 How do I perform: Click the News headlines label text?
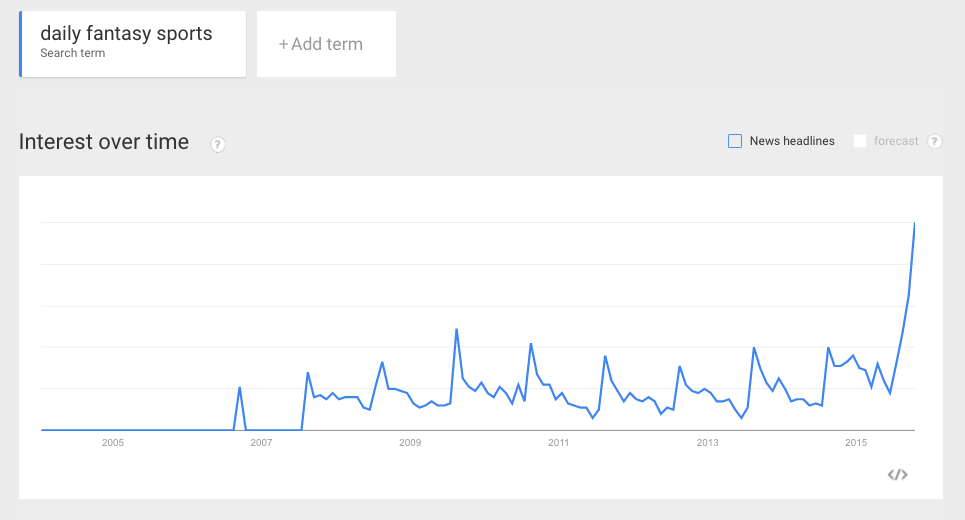[792, 141]
